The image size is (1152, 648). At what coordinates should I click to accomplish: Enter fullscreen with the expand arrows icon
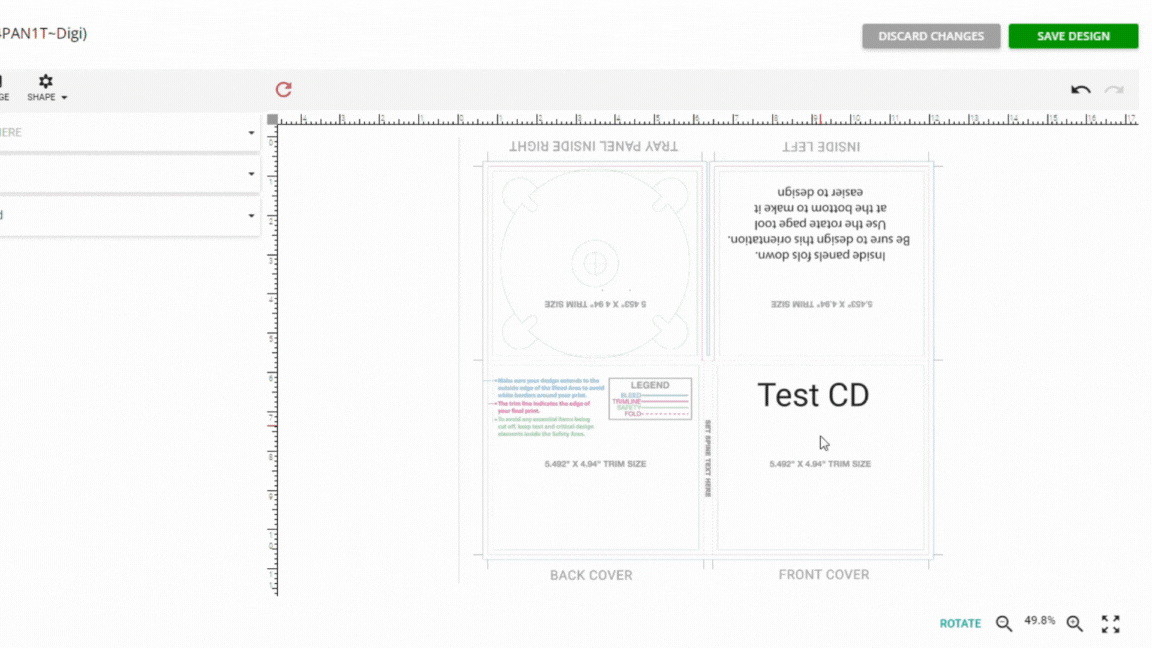[x=1111, y=623]
